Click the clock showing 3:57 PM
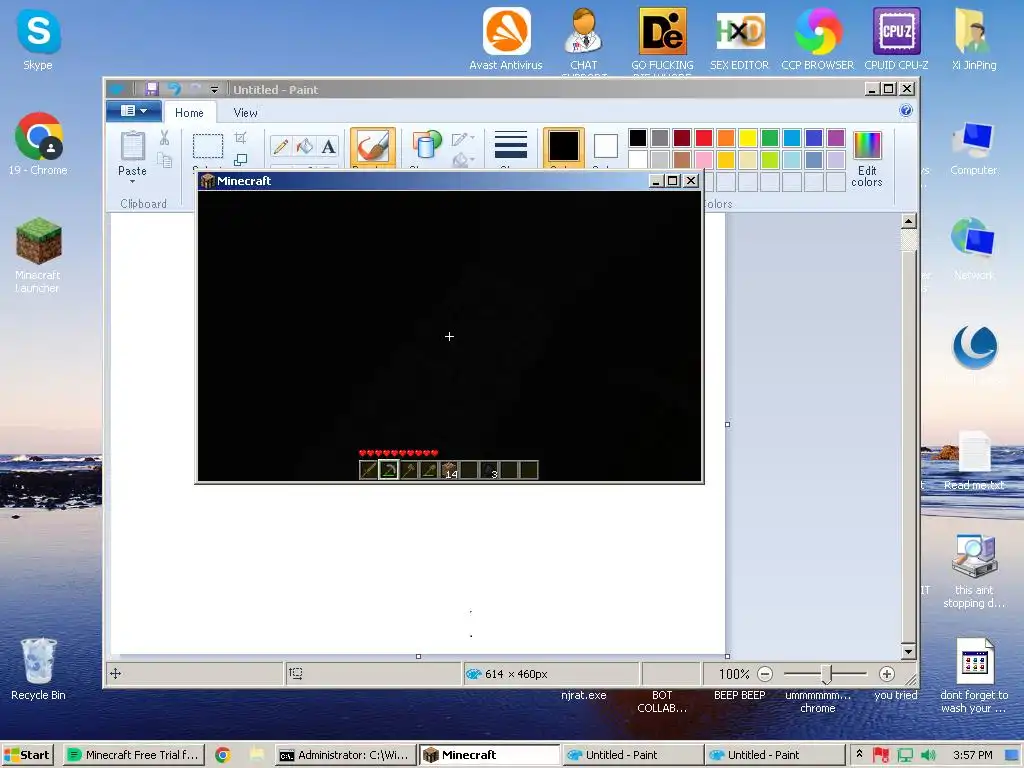 tap(972, 755)
